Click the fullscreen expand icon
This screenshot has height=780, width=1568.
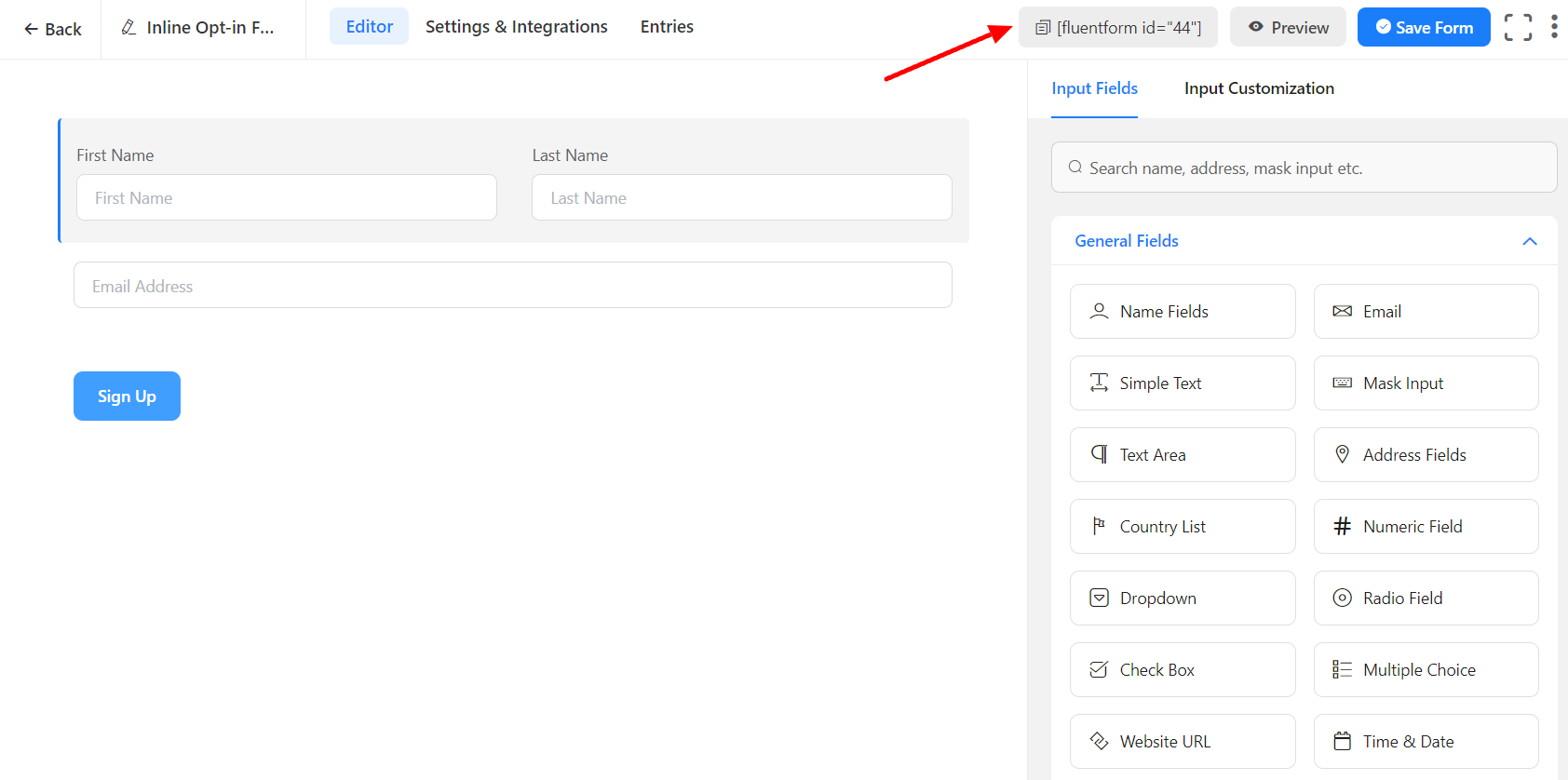pyautogui.click(x=1518, y=28)
